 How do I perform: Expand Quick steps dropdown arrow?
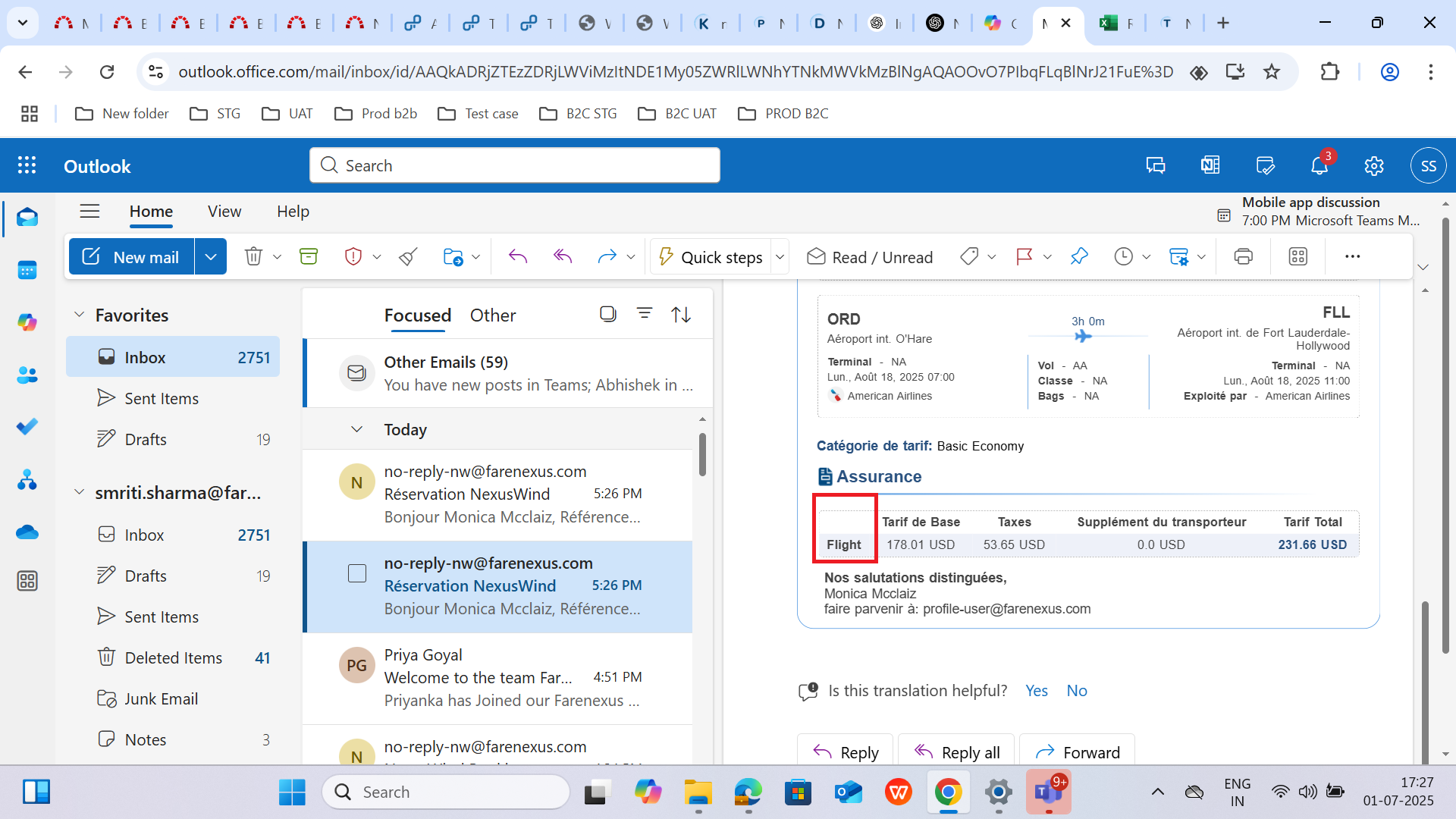click(780, 257)
